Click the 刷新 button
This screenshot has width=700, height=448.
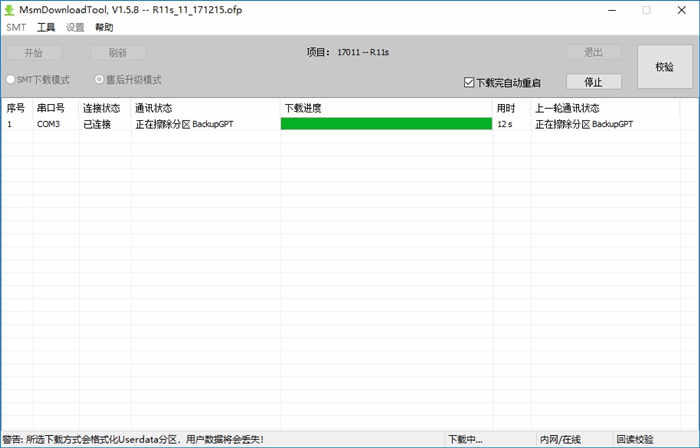(x=118, y=53)
